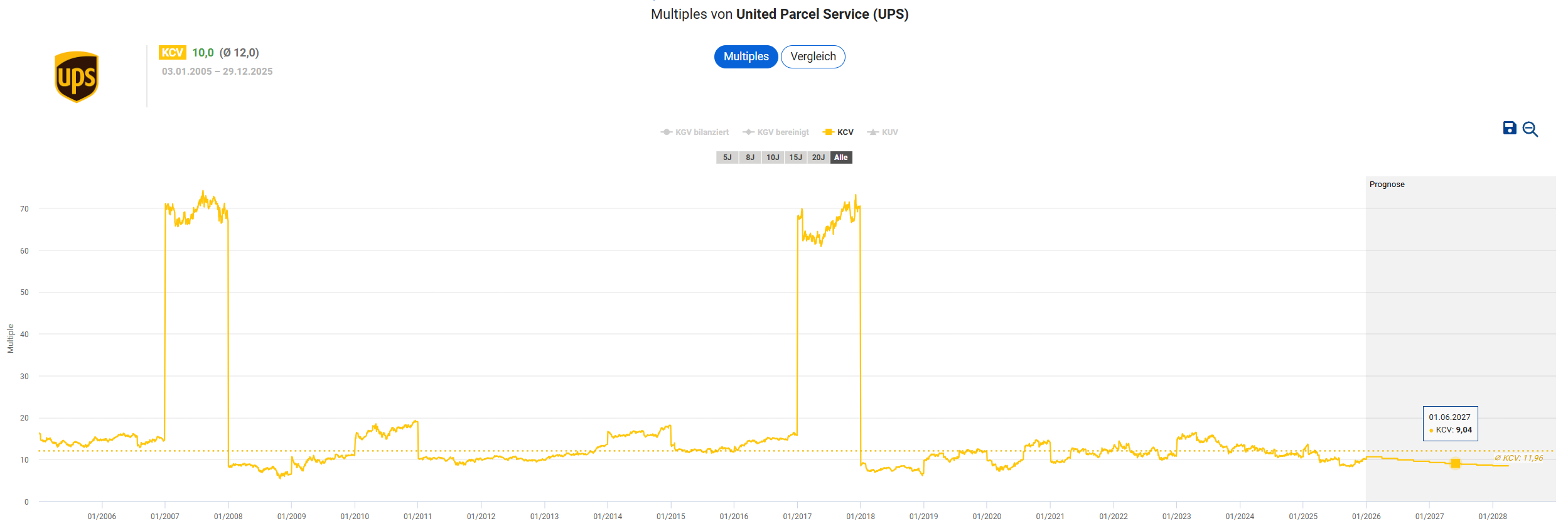This screenshot has height=526, width=1568.
Task: Click the forecast data point marker
Action: [x=1455, y=463]
